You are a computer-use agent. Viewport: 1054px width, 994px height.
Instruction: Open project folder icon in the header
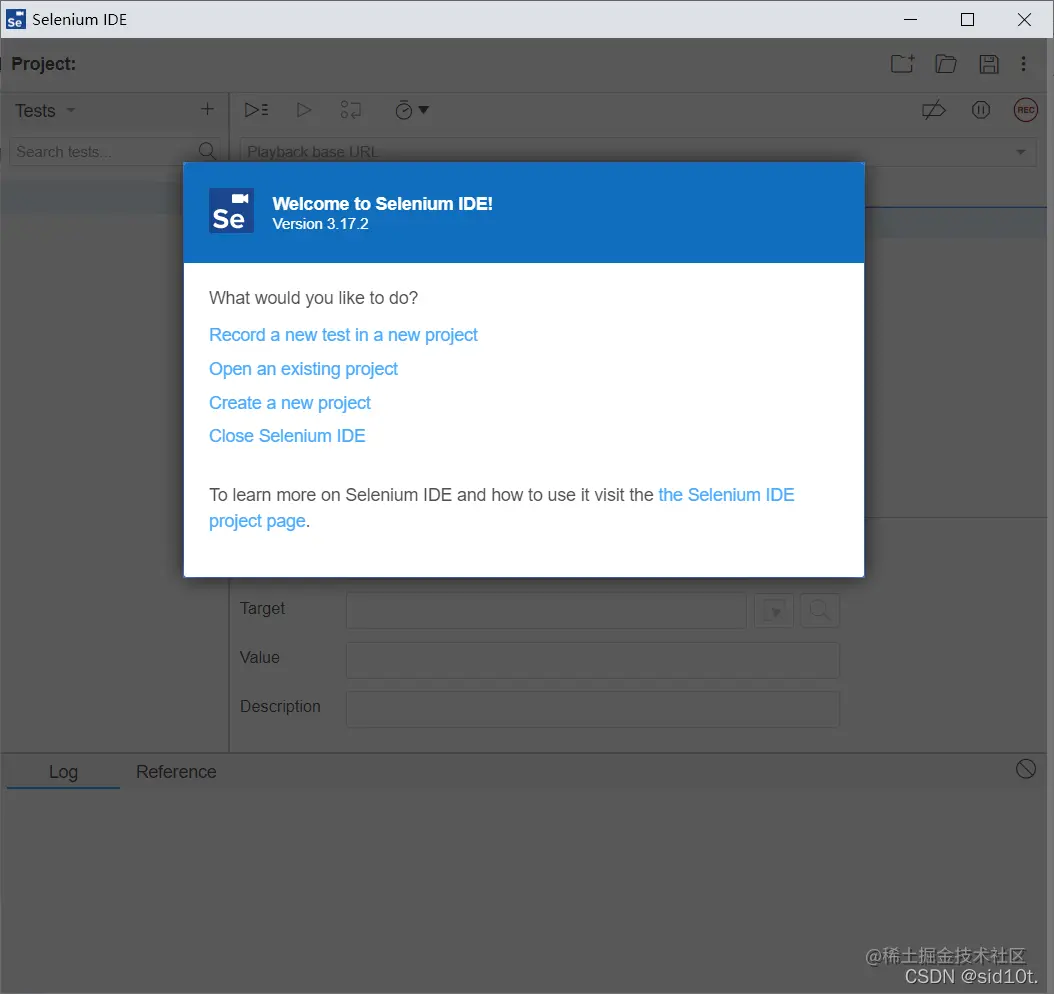click(946, 64)
